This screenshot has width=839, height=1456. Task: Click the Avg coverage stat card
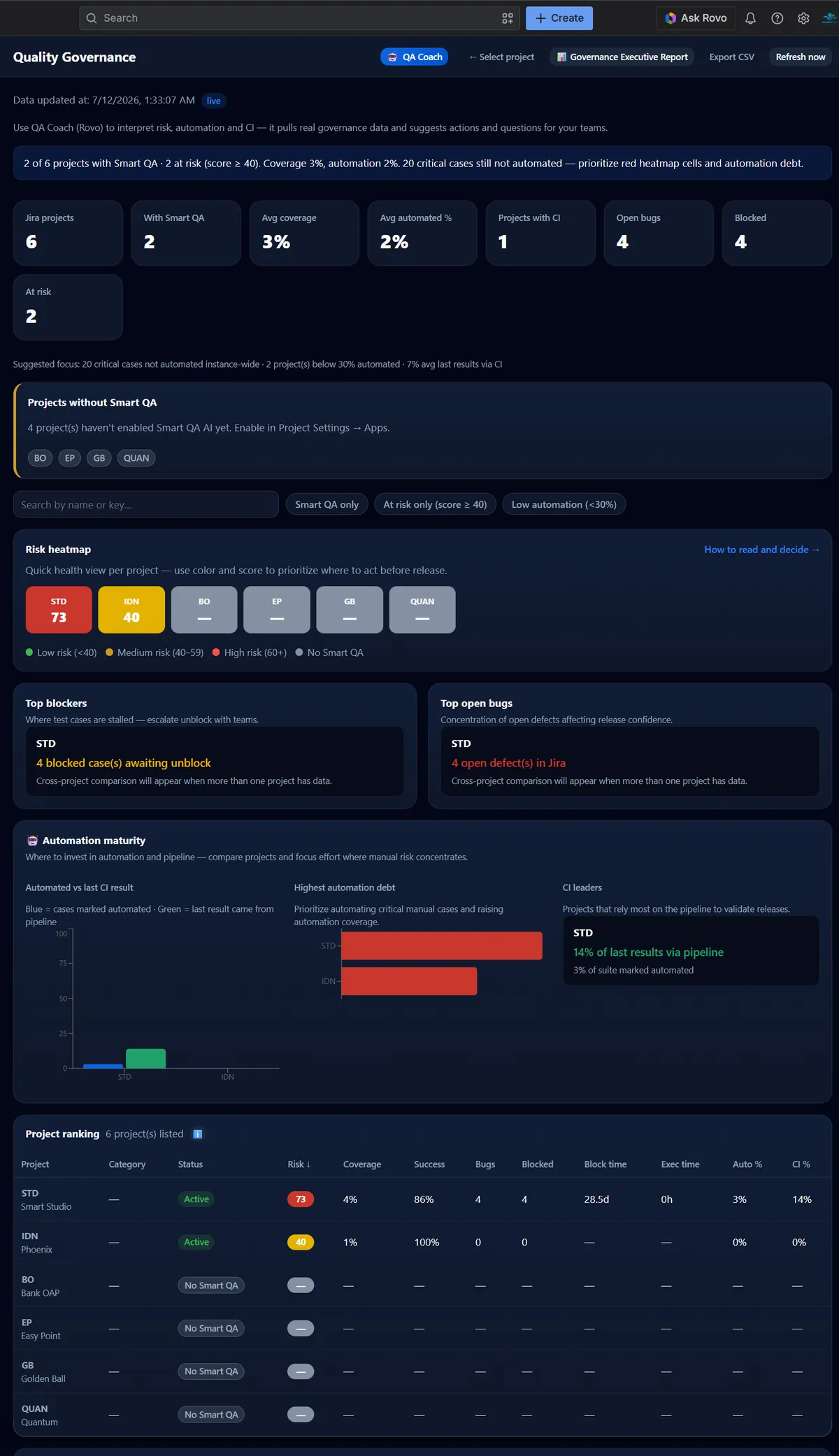point(304,233)
